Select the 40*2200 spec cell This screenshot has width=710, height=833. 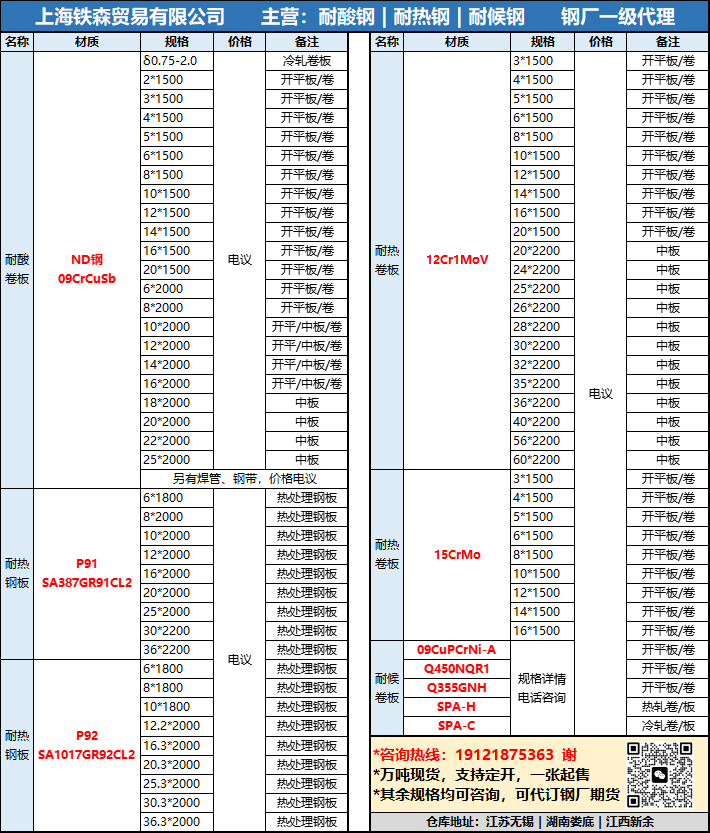point(542,422)
